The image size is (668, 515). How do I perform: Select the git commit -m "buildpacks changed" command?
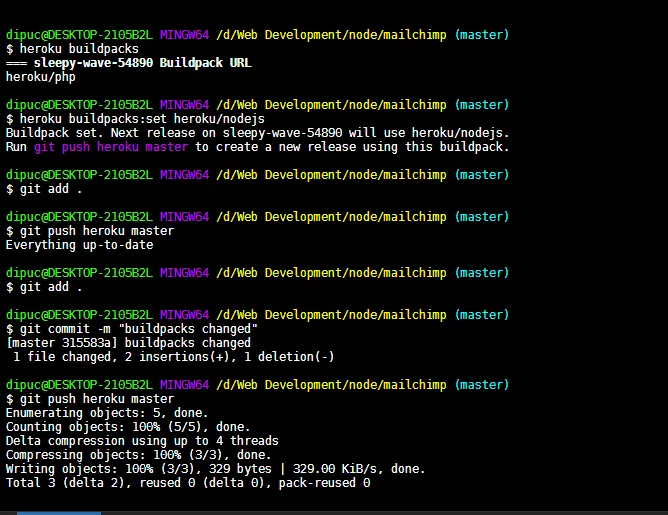(x=132, y=329)
